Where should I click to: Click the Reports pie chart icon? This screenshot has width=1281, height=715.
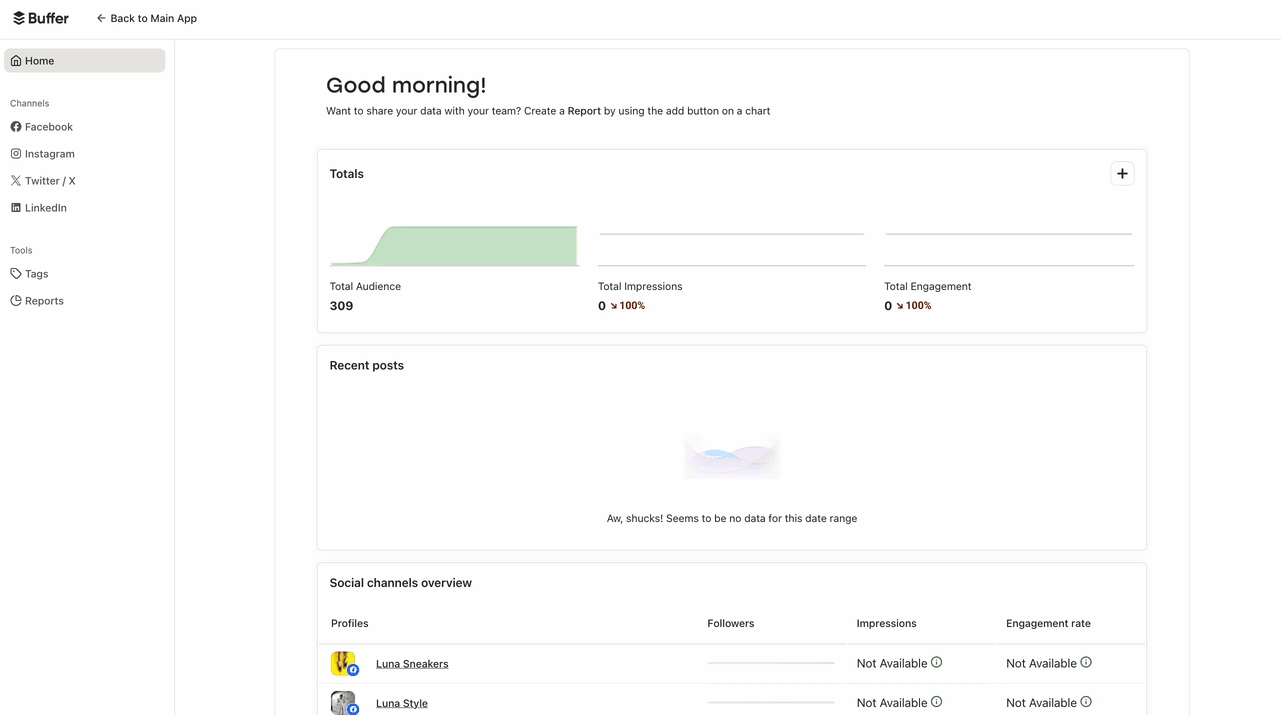(x=16, y=301)
